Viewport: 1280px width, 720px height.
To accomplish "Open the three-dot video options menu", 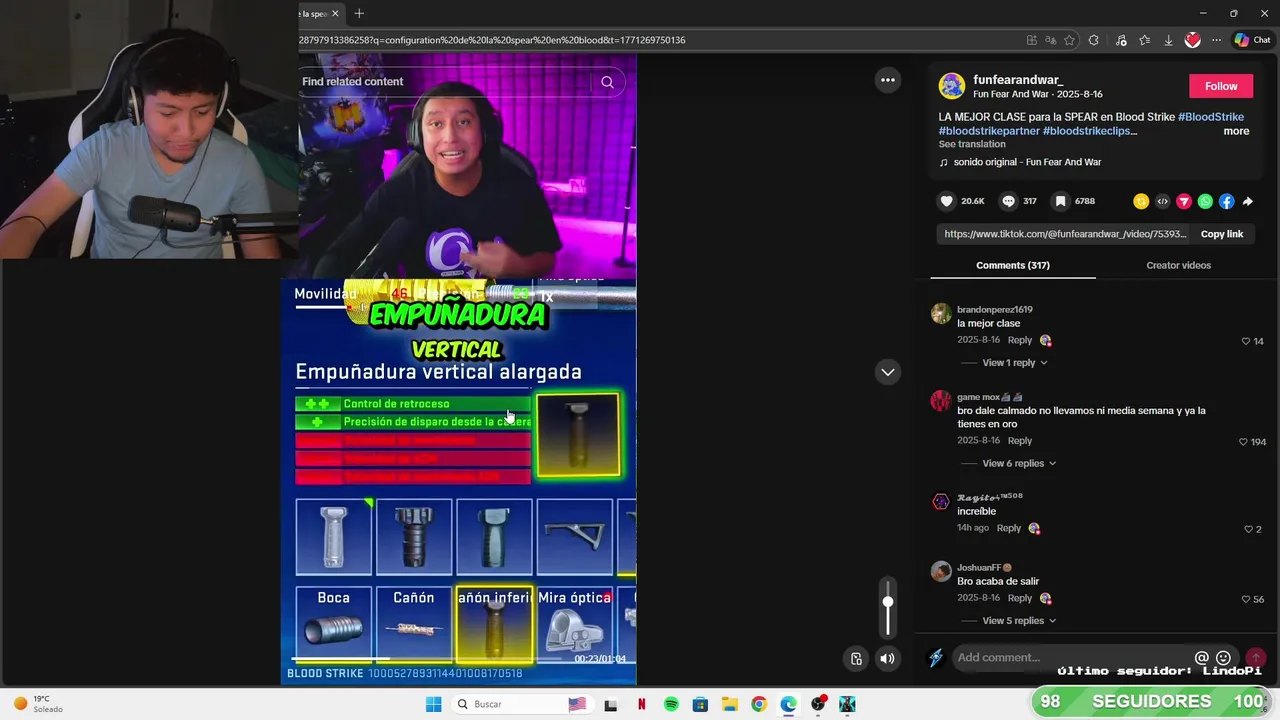I will [887, 80].
